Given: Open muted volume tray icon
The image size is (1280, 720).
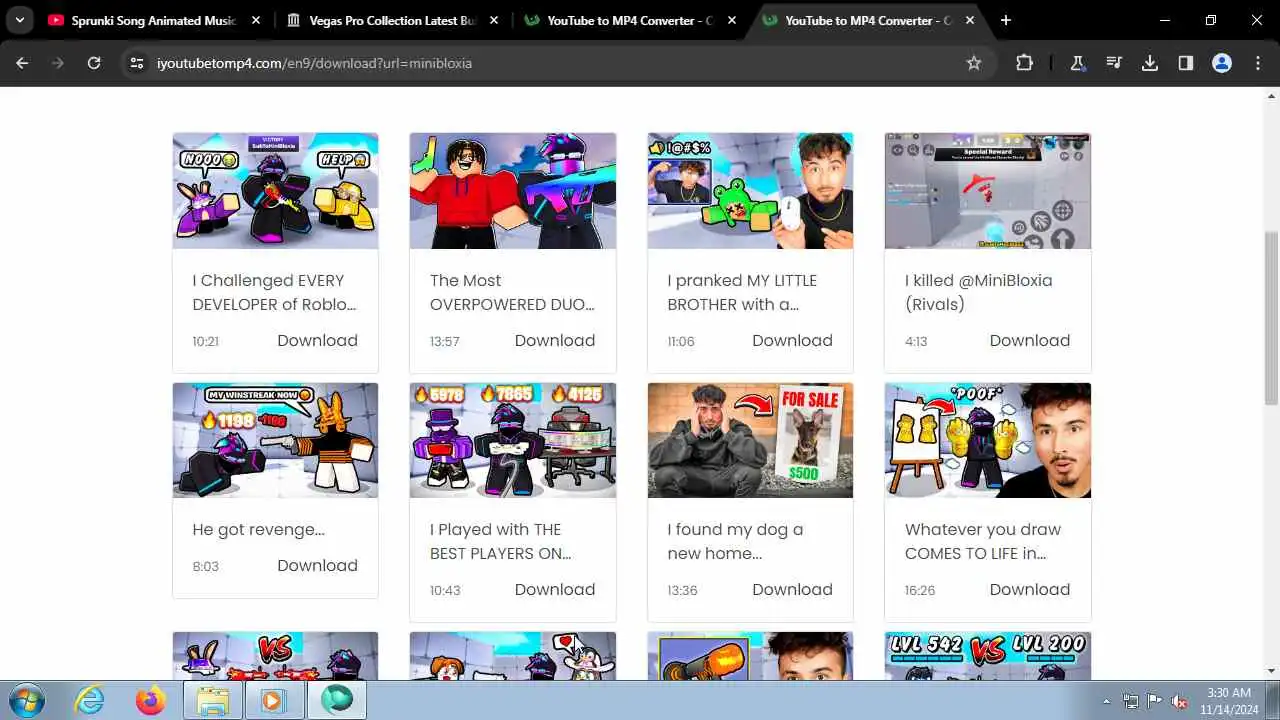Looking at the screenshot, I should click(x=1179, y=701).
